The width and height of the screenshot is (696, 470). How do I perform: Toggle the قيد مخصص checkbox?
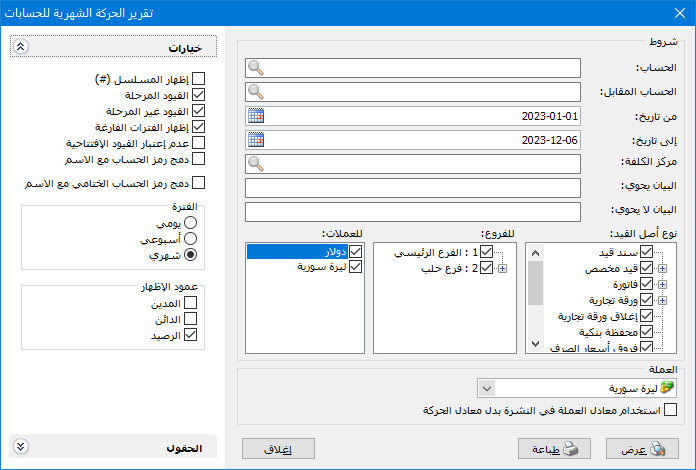646,268
